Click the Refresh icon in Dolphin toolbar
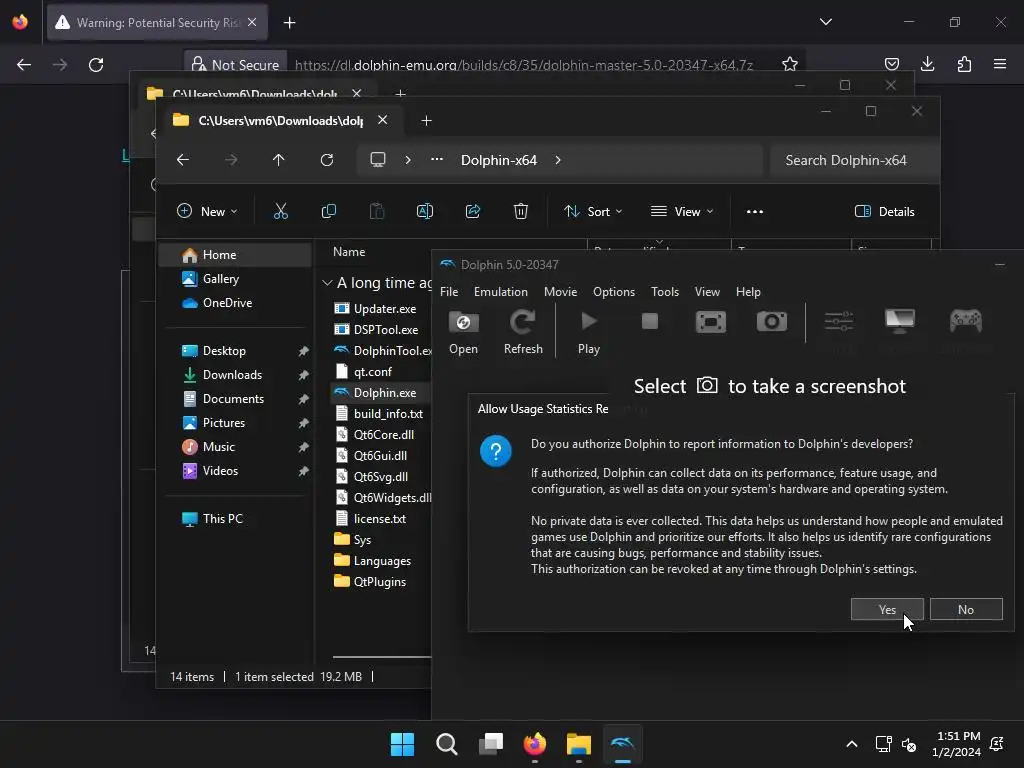The height and width of the screenshot is (768, 1024). pos(522,322)
